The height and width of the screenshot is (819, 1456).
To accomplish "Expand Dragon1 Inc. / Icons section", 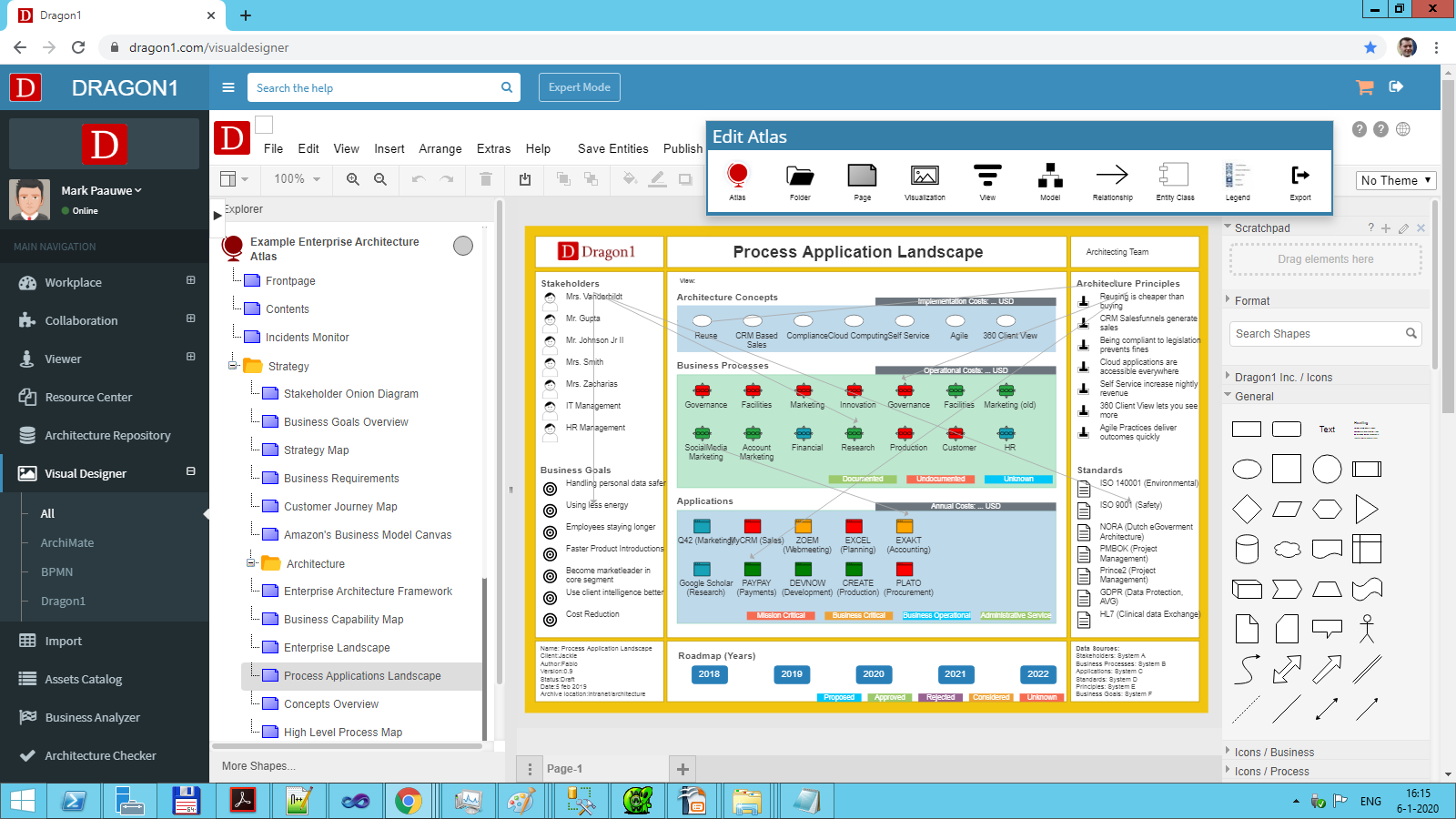I will pos(1228,376).
